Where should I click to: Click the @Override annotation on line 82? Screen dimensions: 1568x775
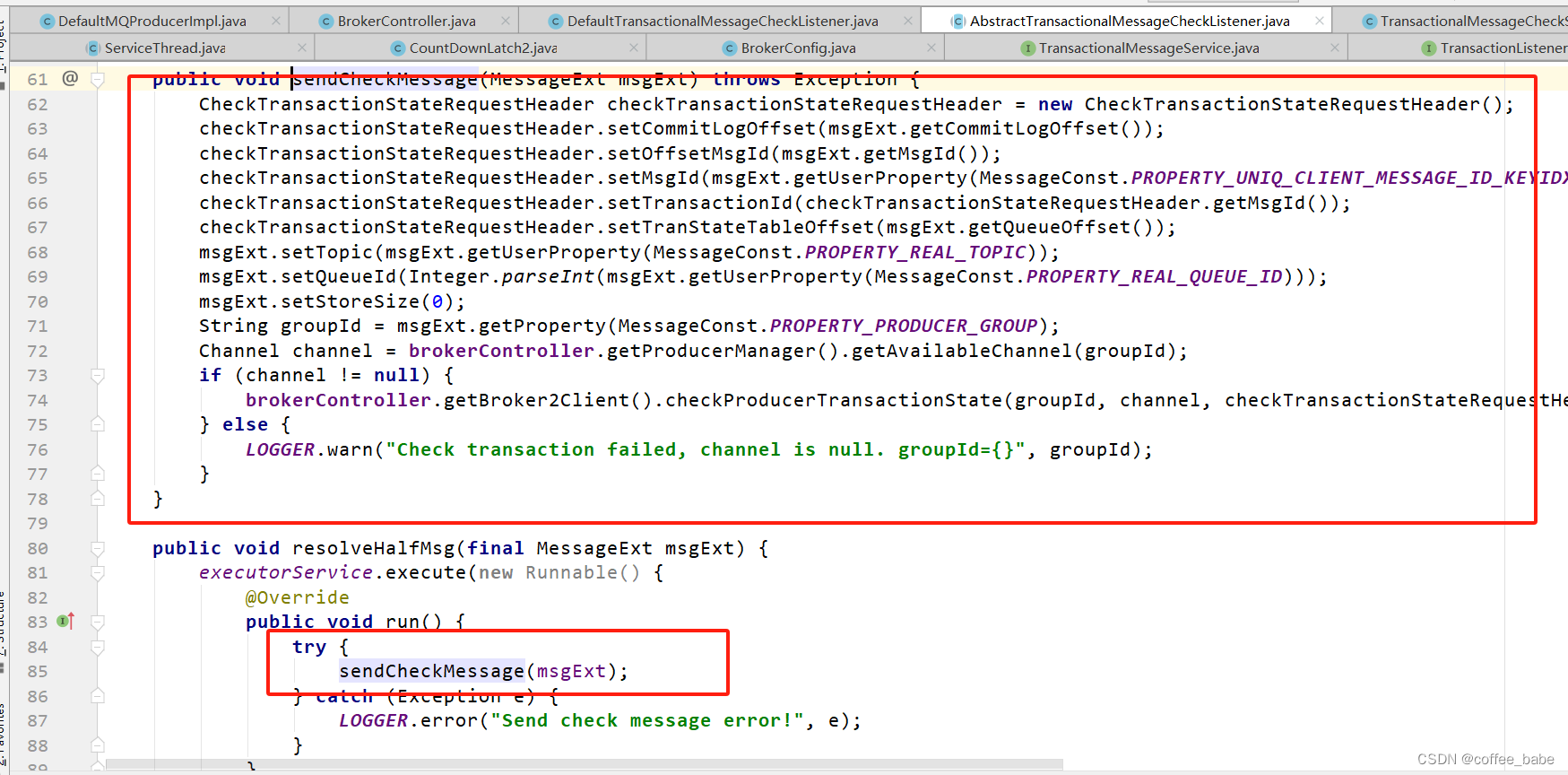pyautogui.click(x=298, y=598)
